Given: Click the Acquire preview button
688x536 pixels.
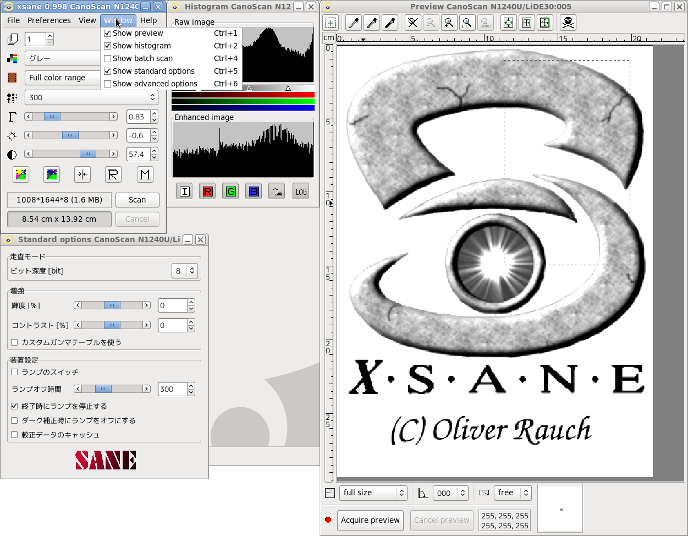Looking at the screenshot, I should [x=370, y=520].
